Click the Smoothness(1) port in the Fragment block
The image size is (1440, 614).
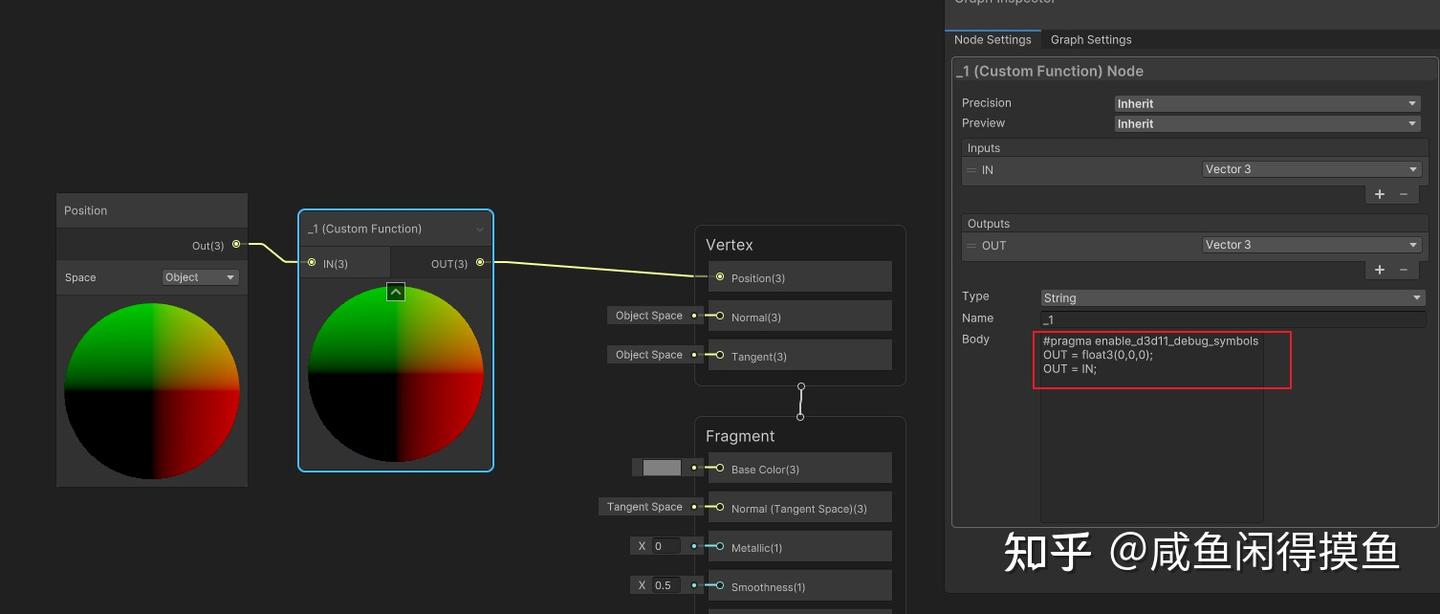(x=718, y=585)
